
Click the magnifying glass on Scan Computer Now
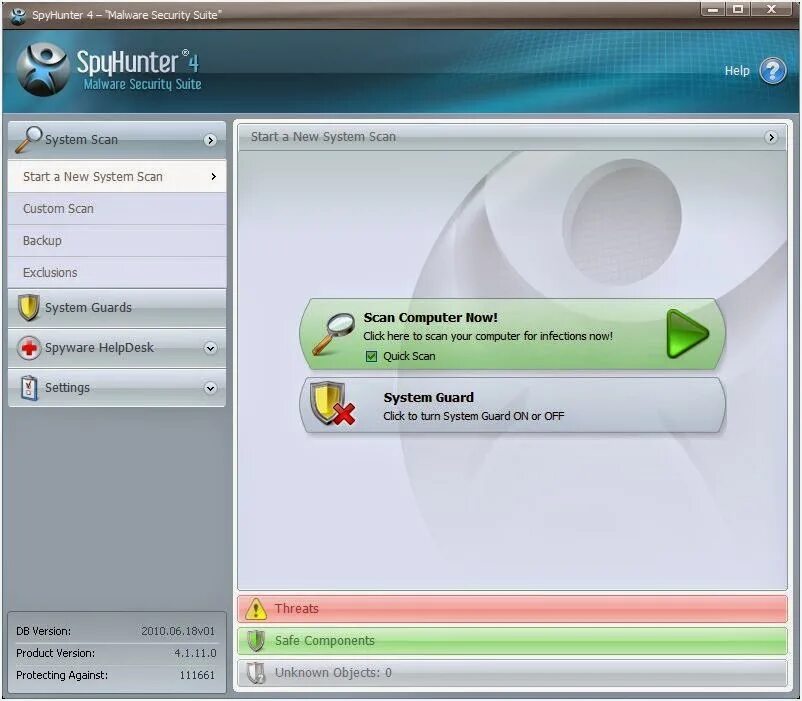pos(333,333)
